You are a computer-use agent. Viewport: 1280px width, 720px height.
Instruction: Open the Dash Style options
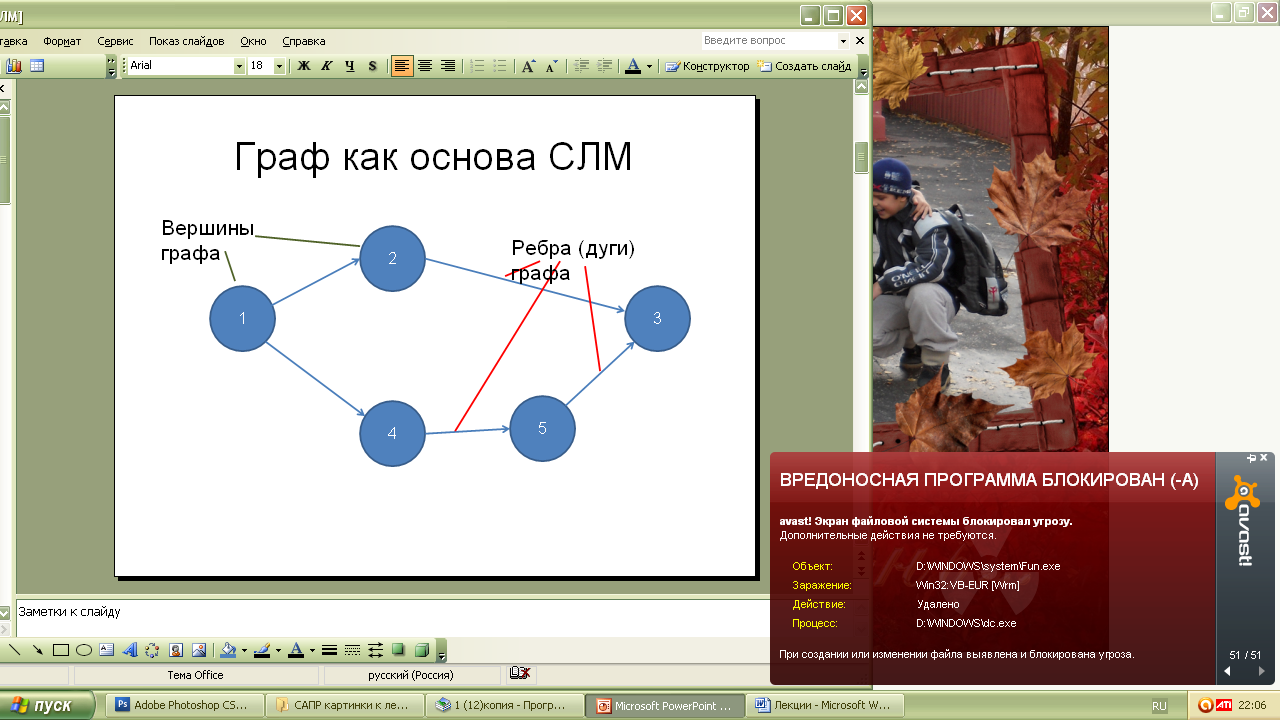pos(352,650)
